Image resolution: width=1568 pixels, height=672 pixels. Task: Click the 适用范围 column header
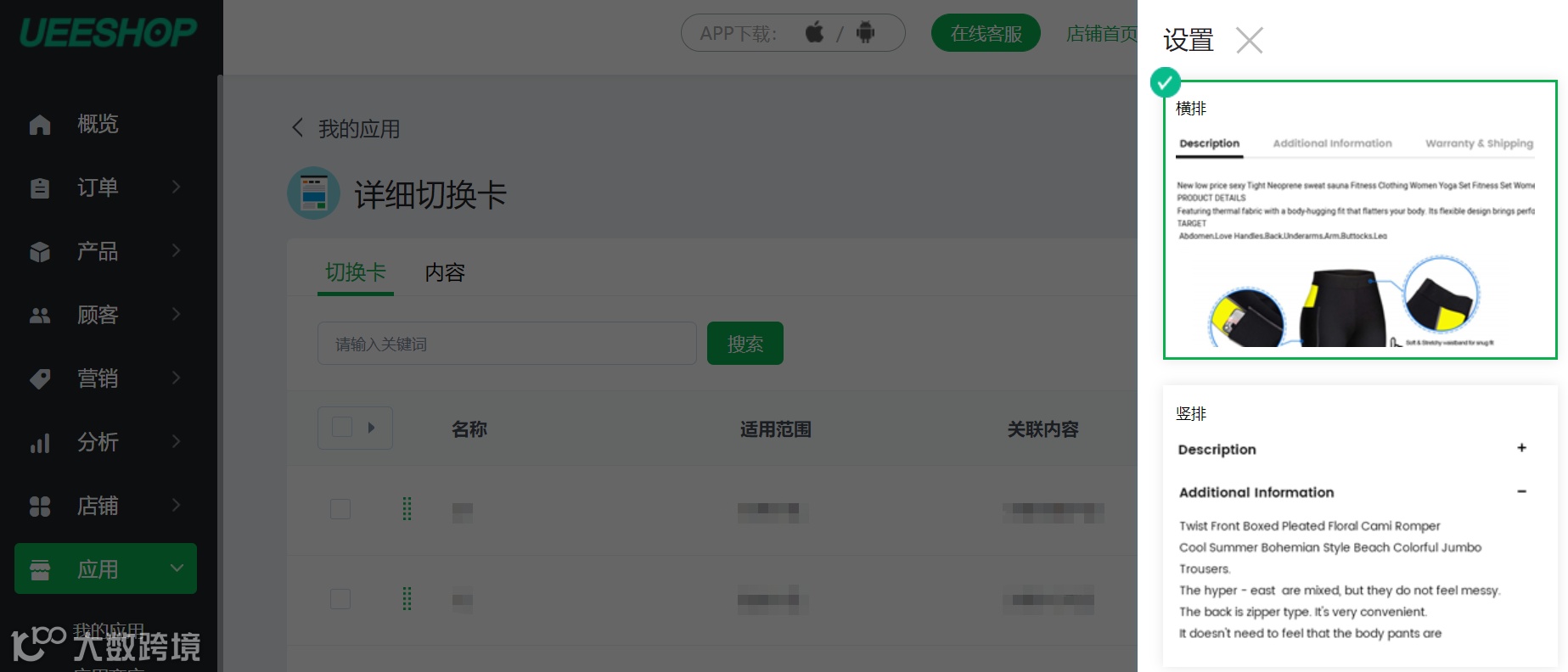pos(776,429)
